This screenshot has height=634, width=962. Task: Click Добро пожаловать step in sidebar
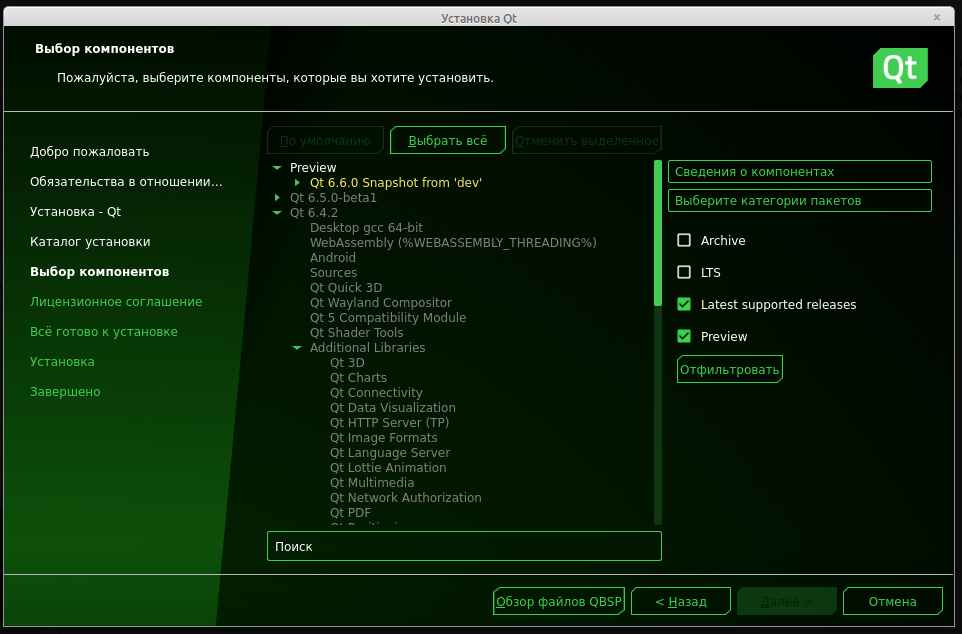pyautogui.click(x=90, y=152)
